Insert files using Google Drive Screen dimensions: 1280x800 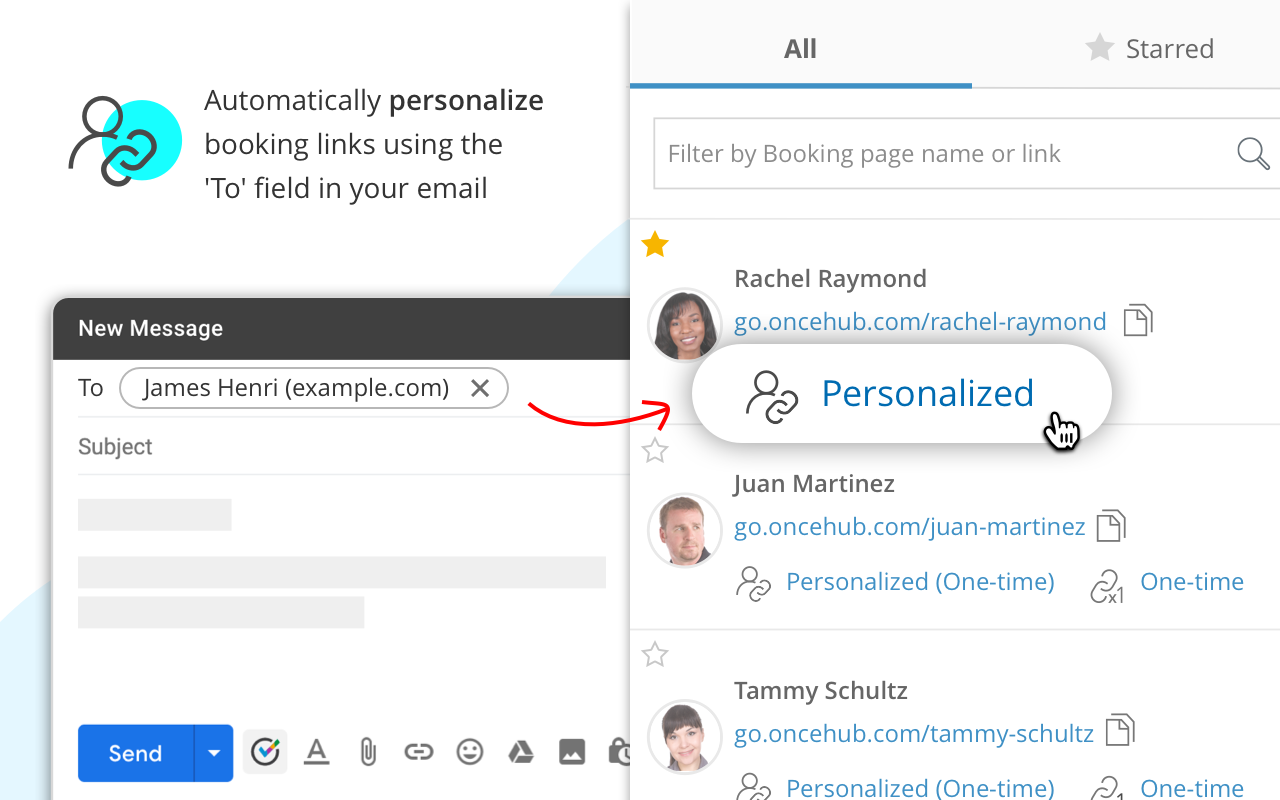[x=520, y=752]
